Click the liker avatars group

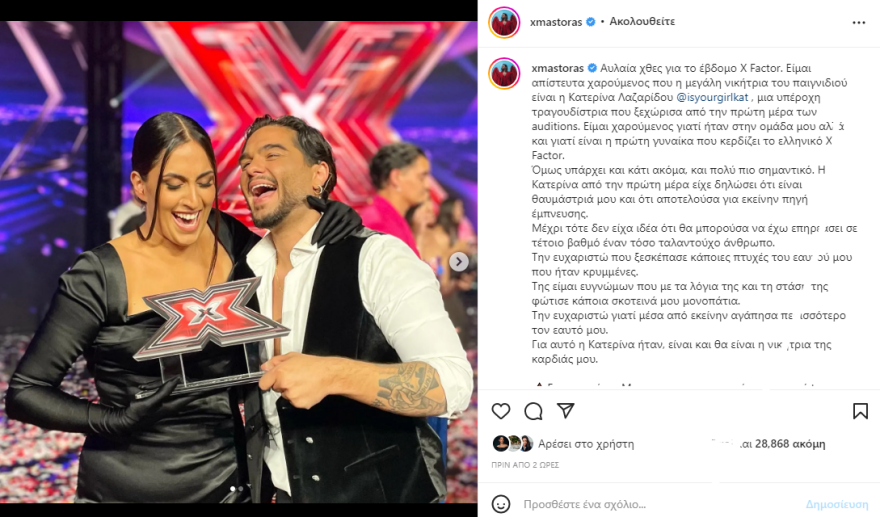pyautogui.click(x=512, y=443)
